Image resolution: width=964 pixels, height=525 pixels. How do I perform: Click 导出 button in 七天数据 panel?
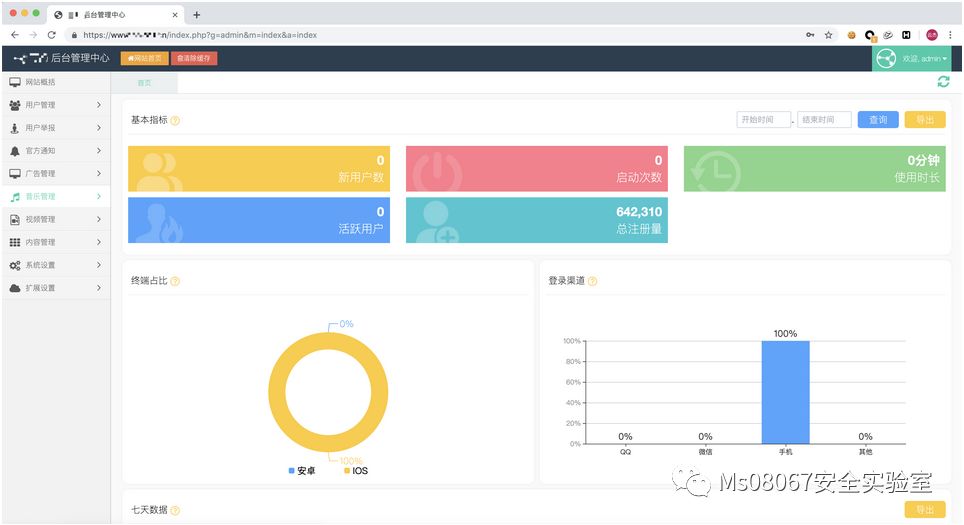[x=925, y=510]
